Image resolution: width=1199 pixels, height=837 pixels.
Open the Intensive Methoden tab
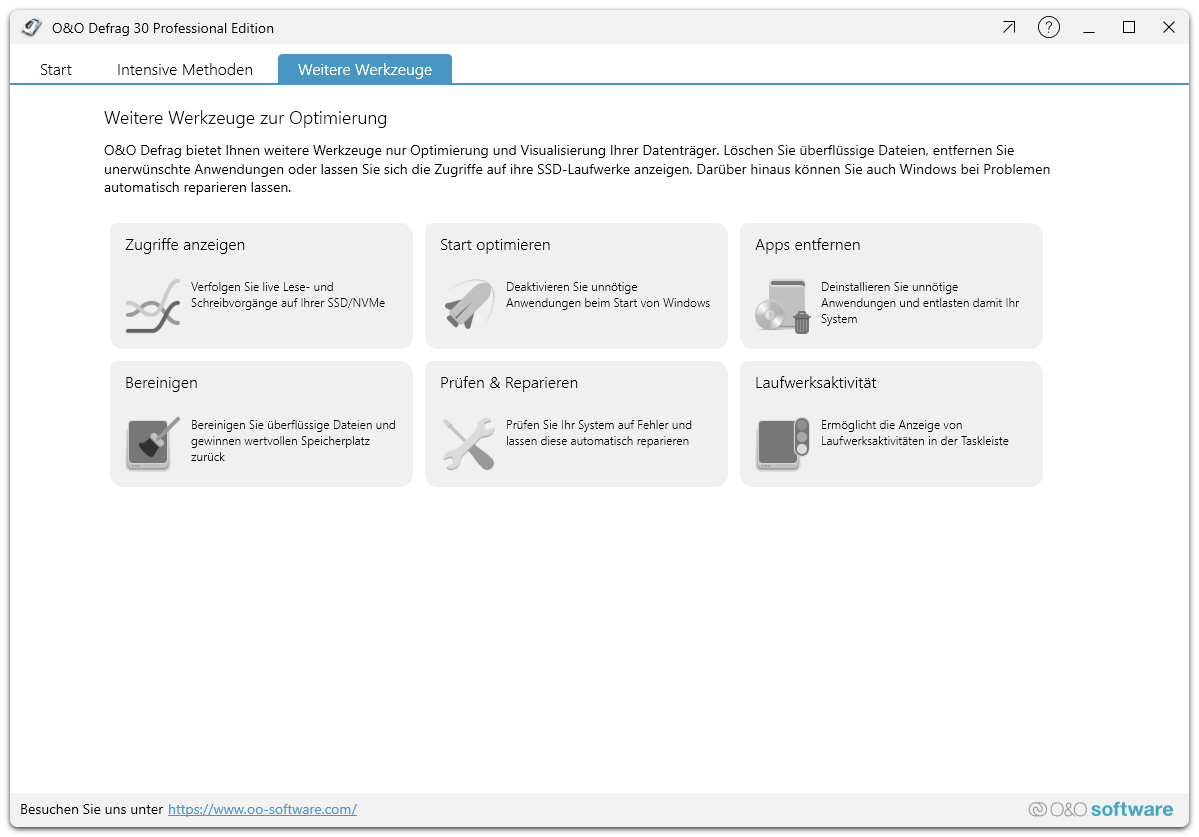[x=185, y=70]
